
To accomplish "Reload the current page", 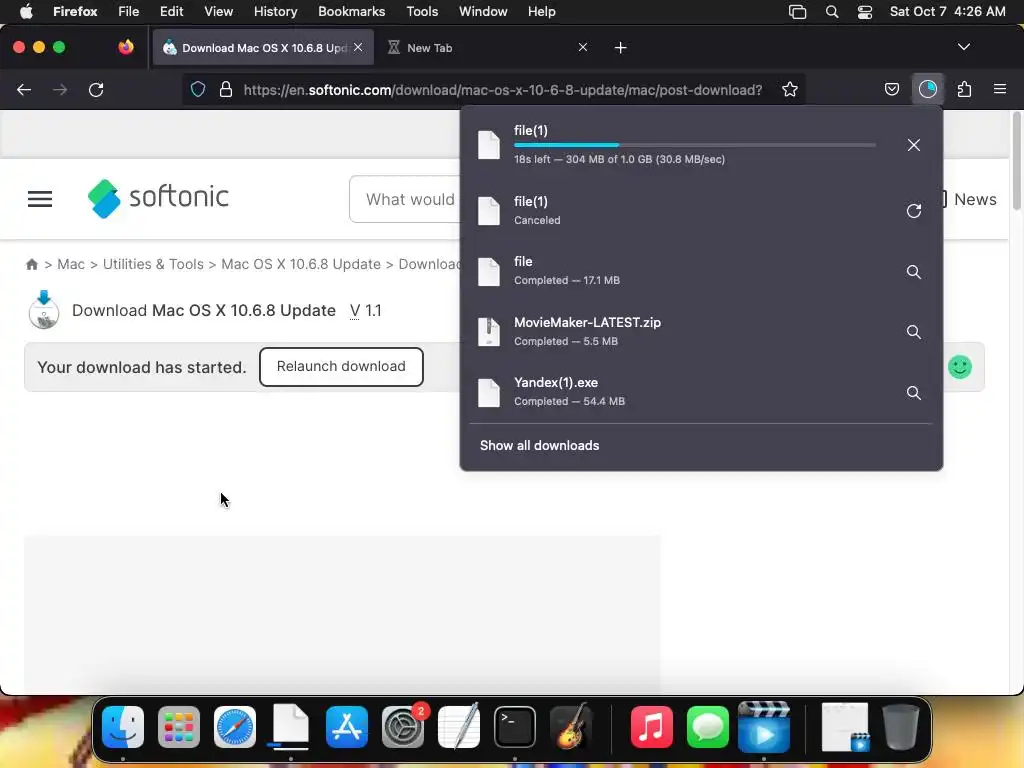I will coord(96,89).
